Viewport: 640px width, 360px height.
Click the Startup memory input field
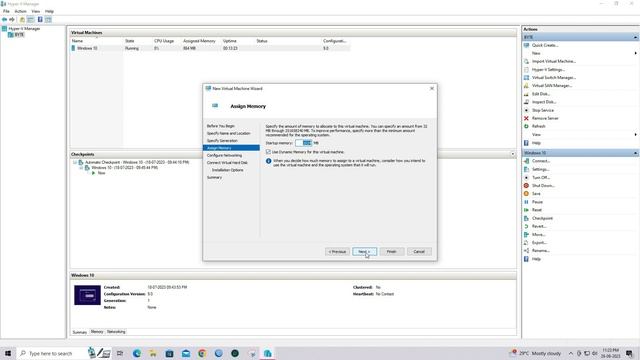pos(304,143)
